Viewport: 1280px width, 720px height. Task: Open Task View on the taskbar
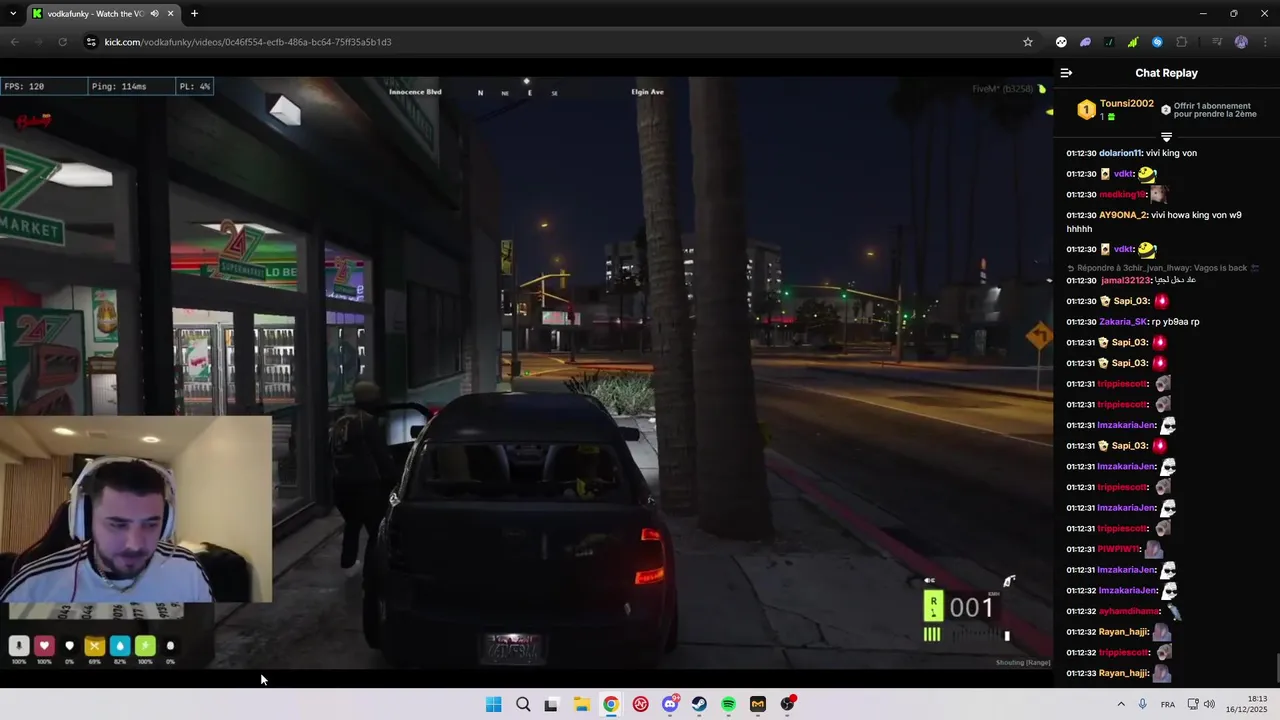click(551, 704)
